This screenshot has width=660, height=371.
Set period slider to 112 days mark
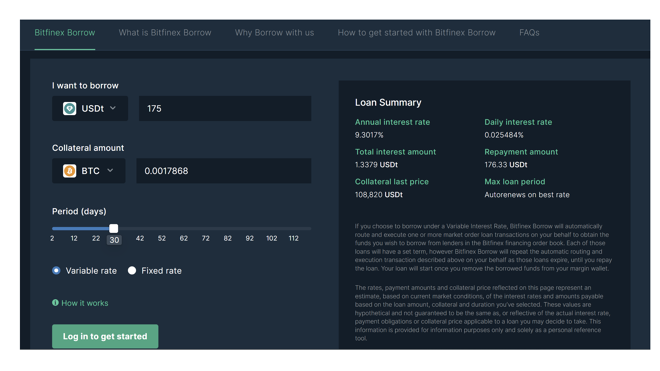point(293,238)
